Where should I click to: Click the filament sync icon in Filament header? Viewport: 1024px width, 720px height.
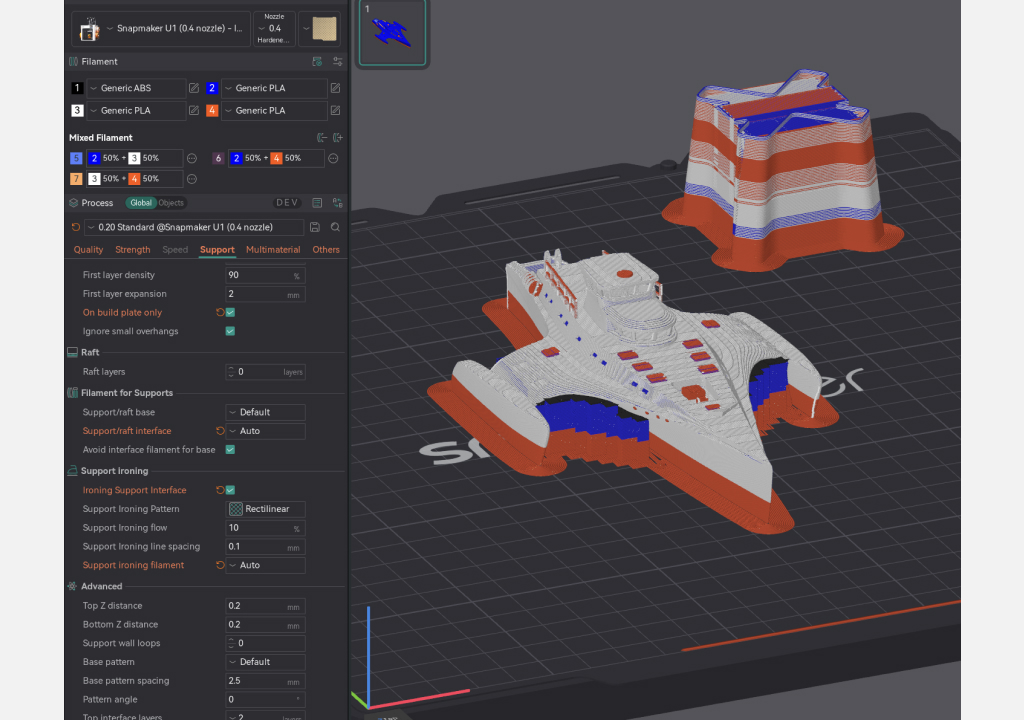pyautogui.click(x=317, y=61)
